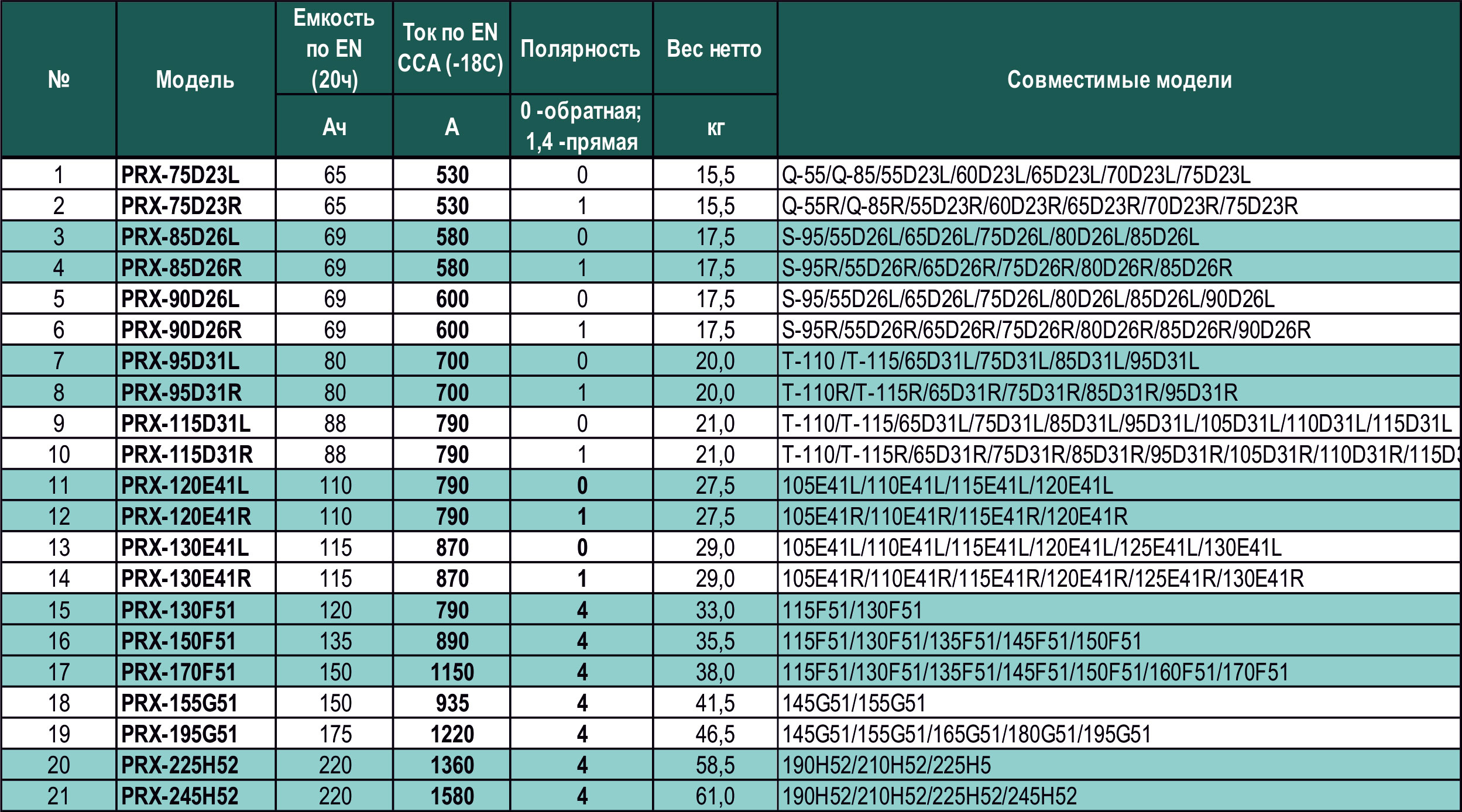Click compatible models '105E41R/110E41R/115E41R/120E41R' cell
The image size is (1462, 812).
pyautogui.click(x=1119, y=516)
